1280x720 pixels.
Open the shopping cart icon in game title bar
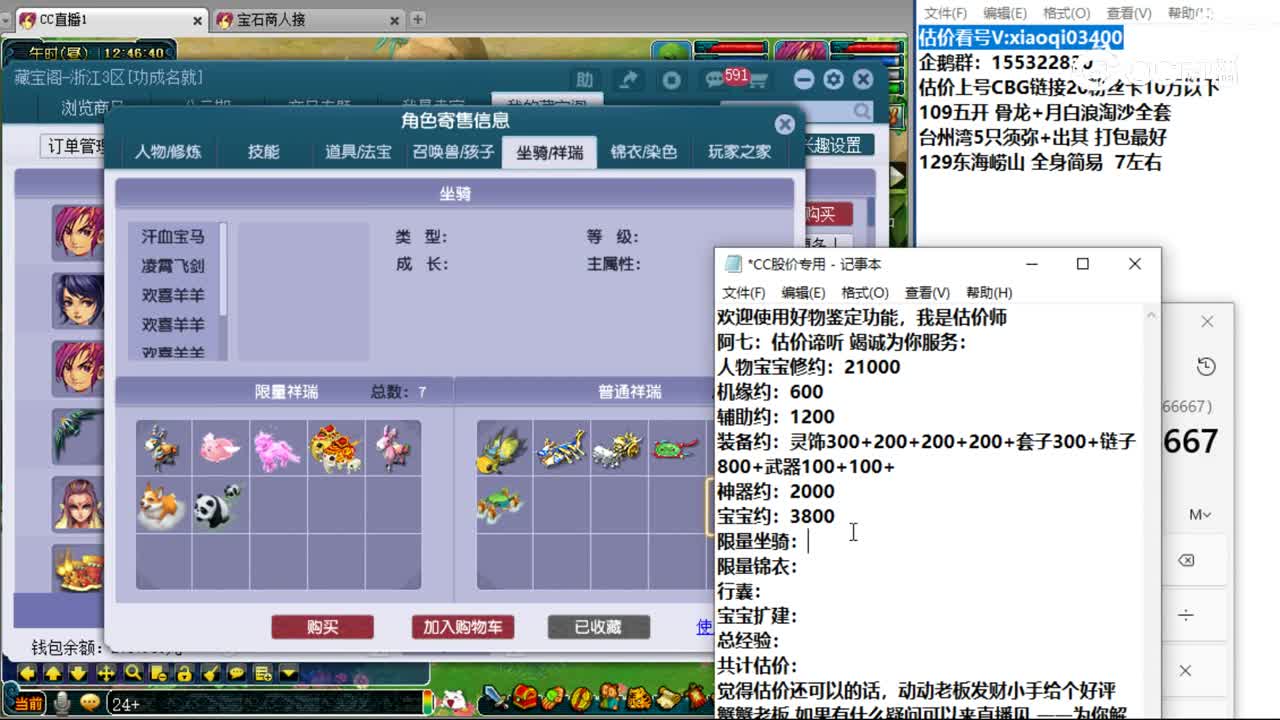pos(761,79)
